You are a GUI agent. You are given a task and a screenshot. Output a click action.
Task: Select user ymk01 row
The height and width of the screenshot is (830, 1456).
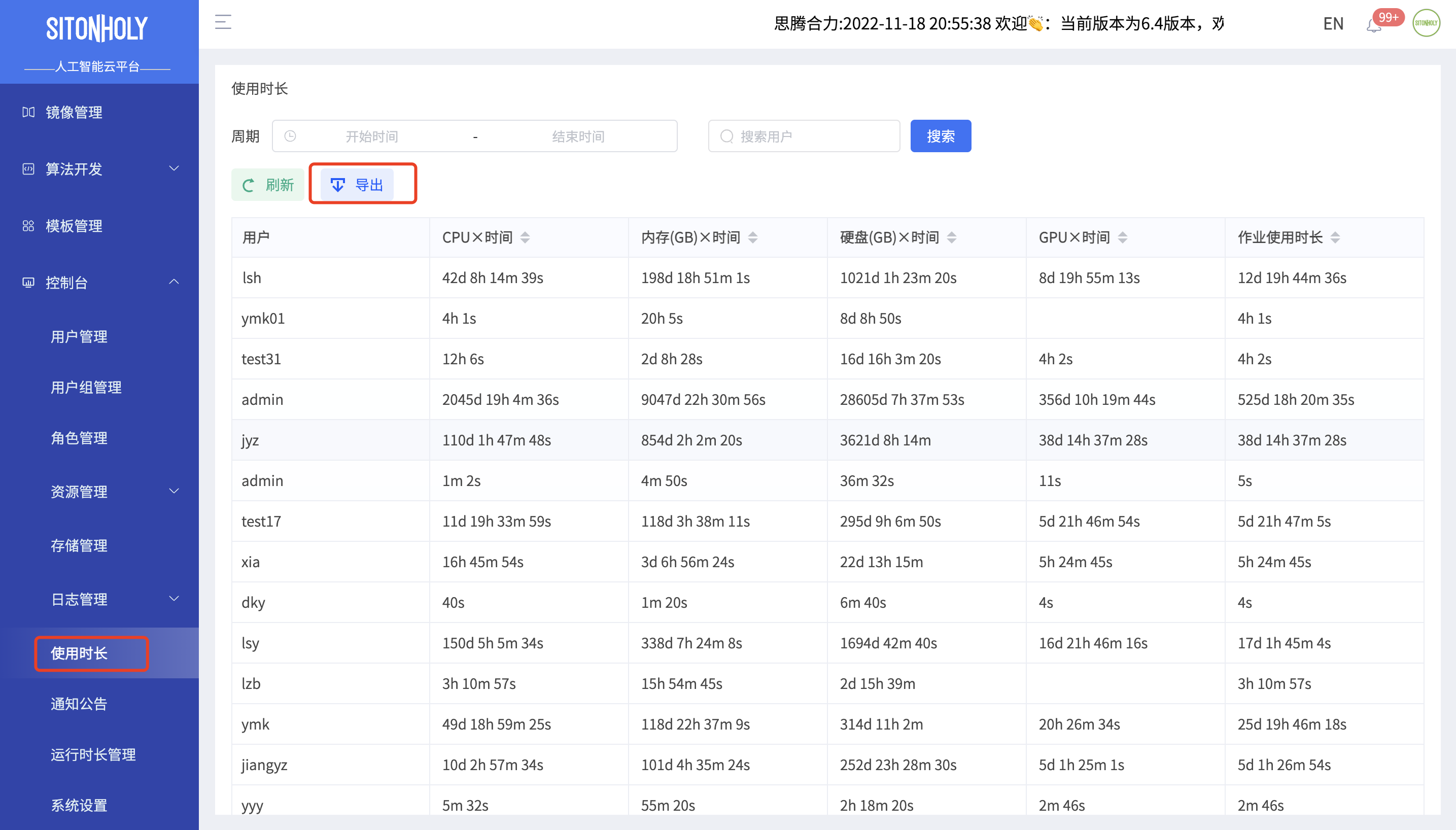[x=827, y=318]
